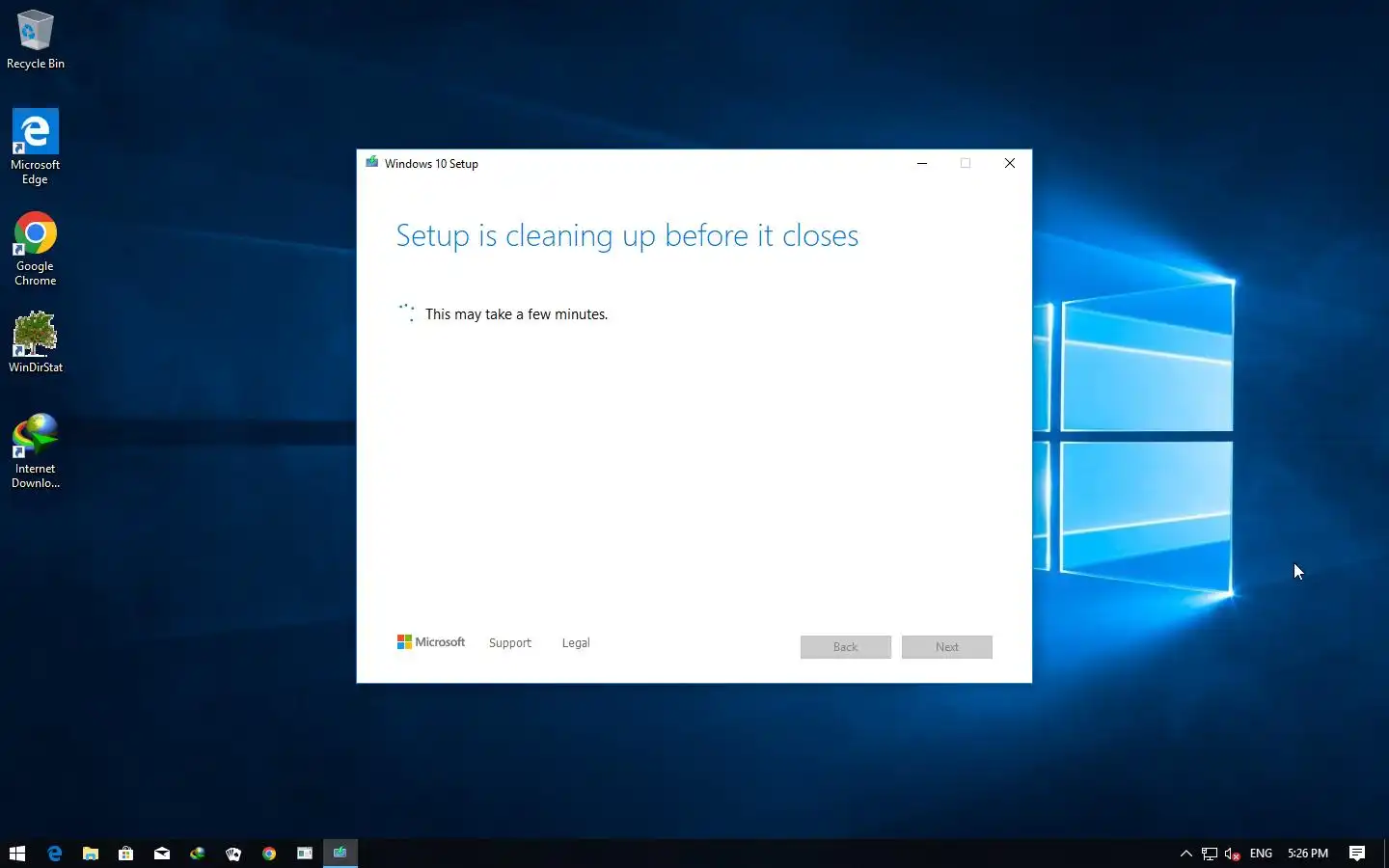Launch Chrome from the taskbar
1389x868 pixels.
pos(269,854)
